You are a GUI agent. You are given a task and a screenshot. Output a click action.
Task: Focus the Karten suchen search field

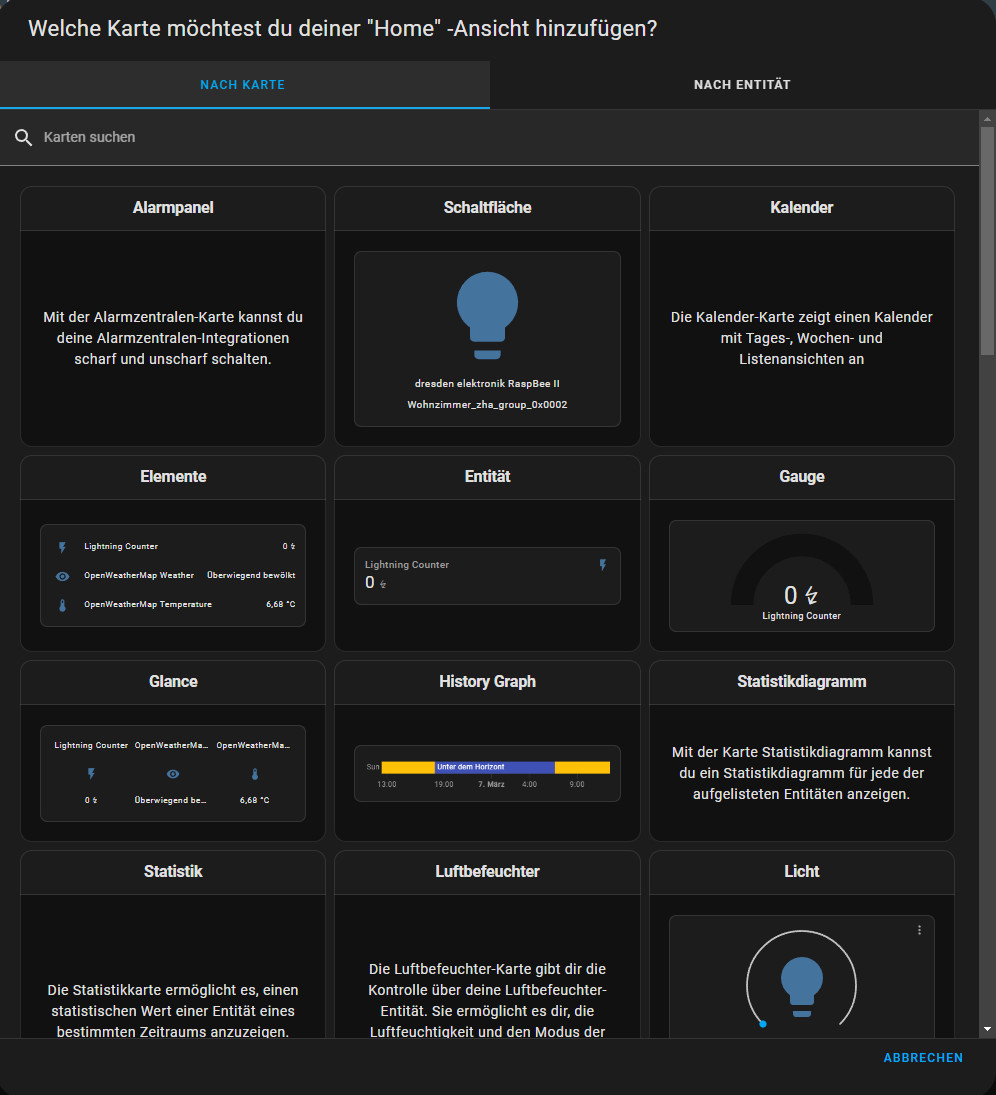pos(500,137)
